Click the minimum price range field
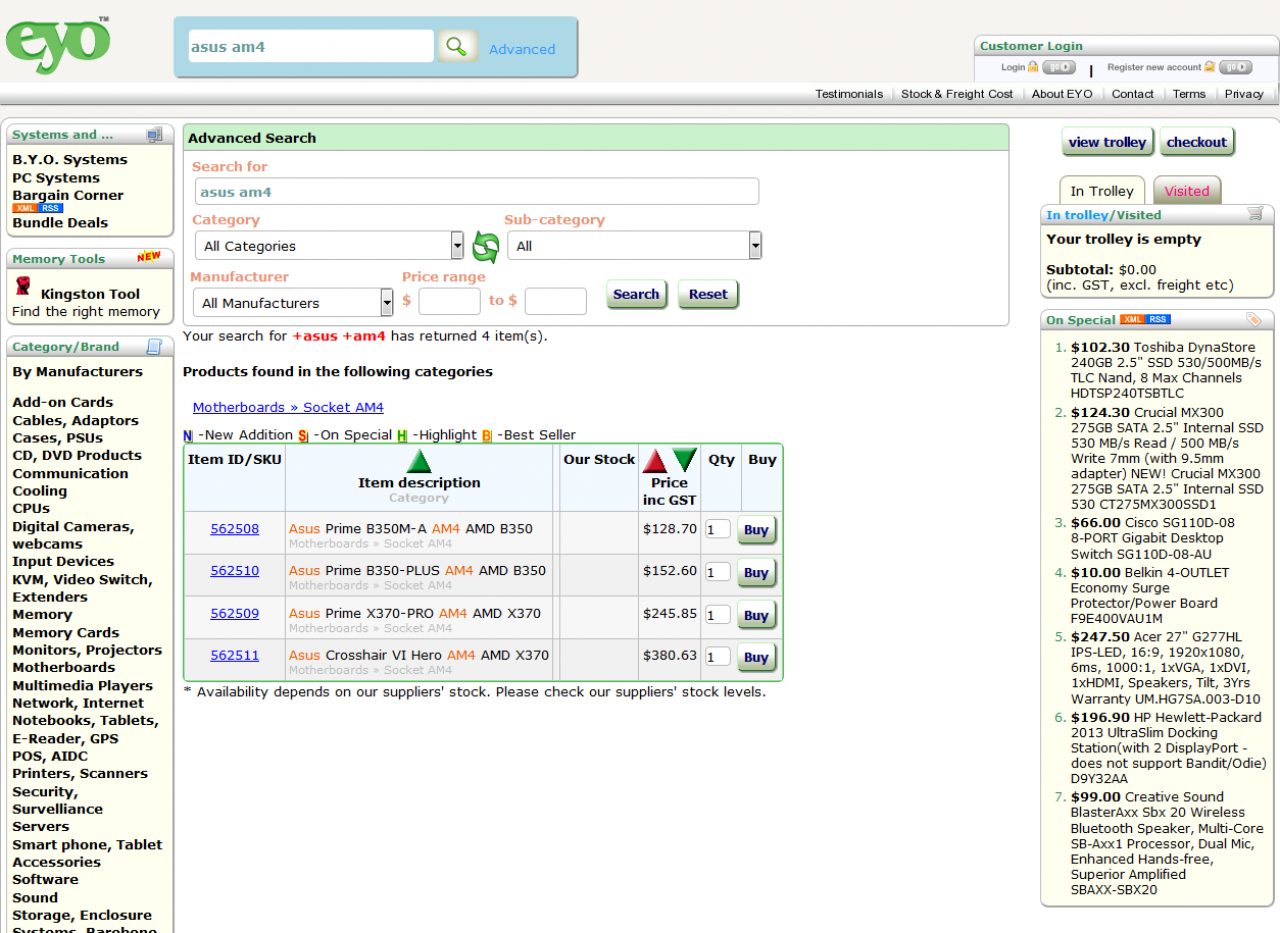The width and height of the screenshot is (1280, 933). pos(450,301)
